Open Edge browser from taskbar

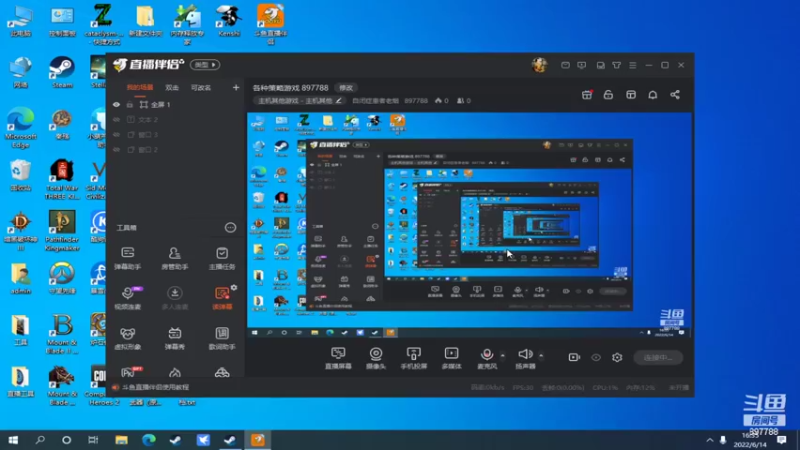149,440
